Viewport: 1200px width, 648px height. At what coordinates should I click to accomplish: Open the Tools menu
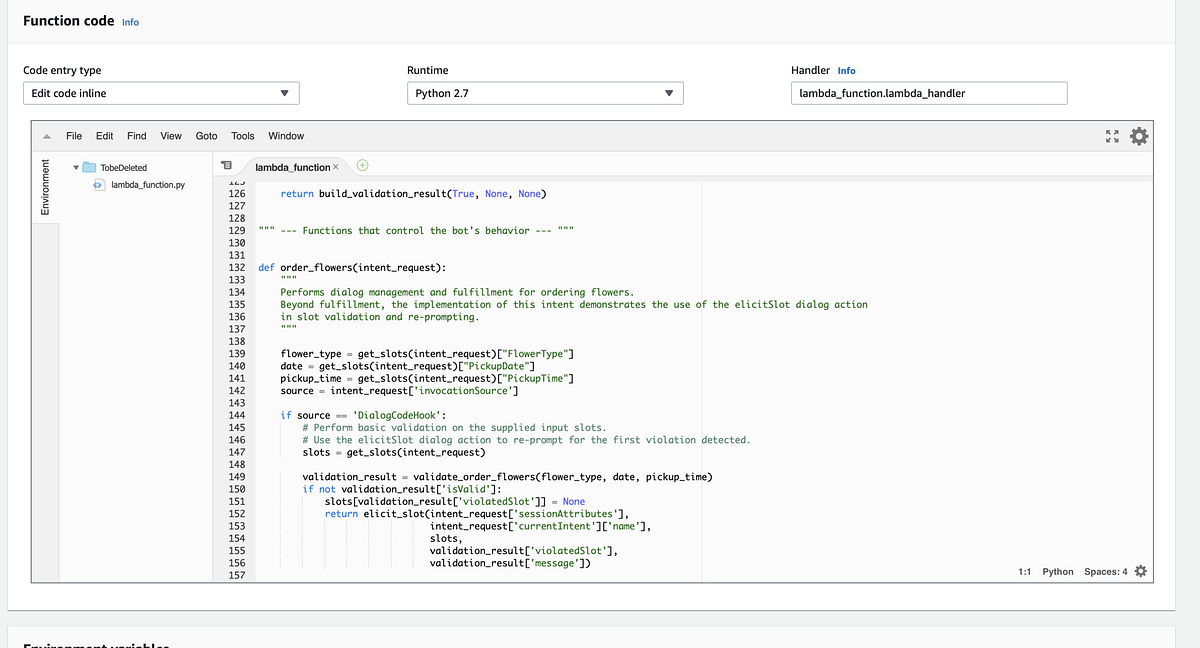[242, 135]
